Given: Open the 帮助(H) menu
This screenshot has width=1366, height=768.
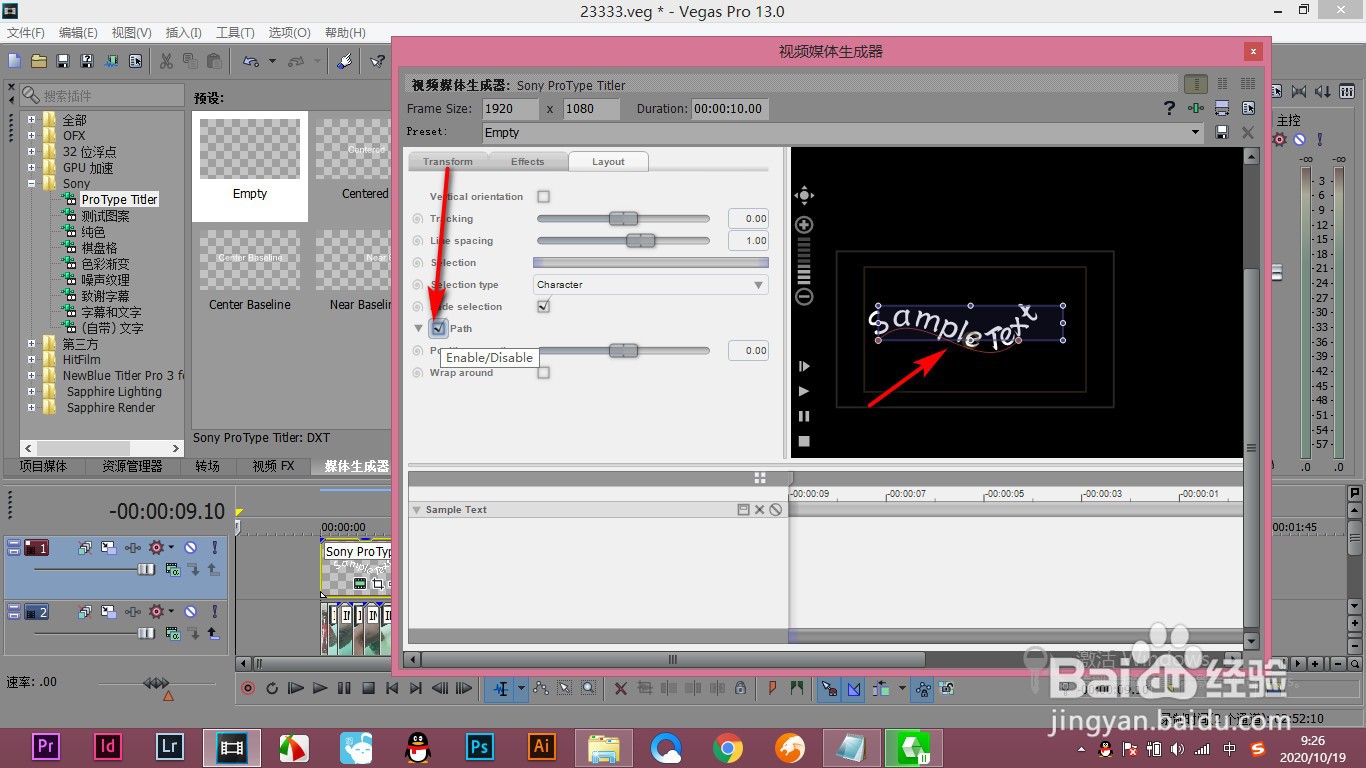Looking at the screenshot, I should 345,33.
